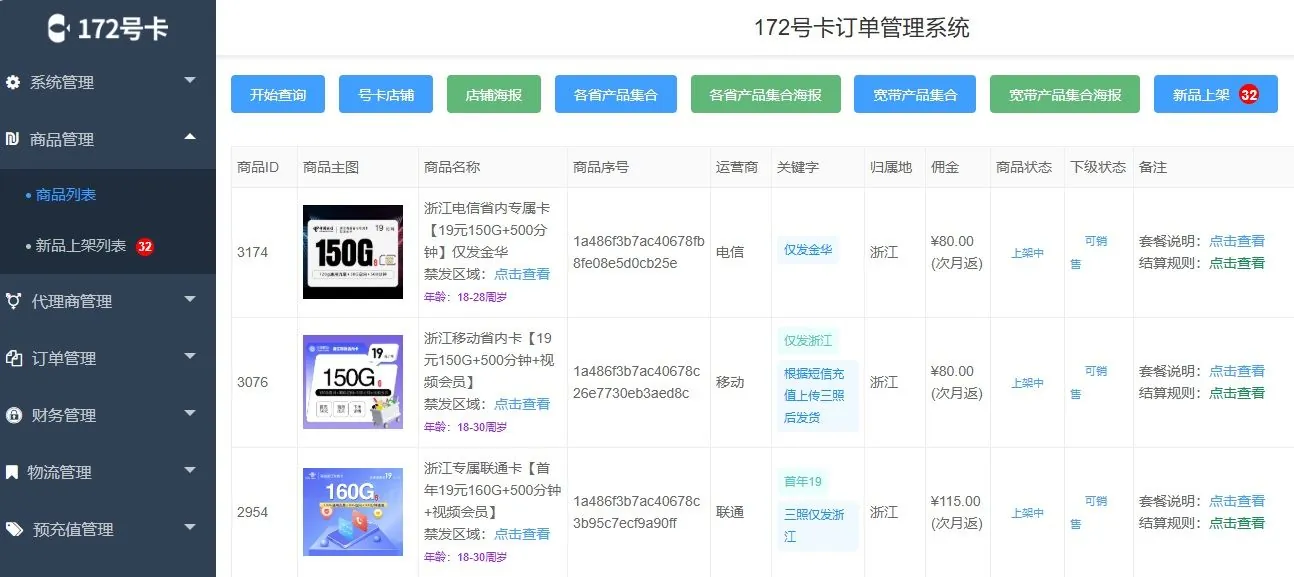This screenshot has height=577, width=1294.
Task: Click the lock icon beside 财务管理
Action: (x=13, y=415)
